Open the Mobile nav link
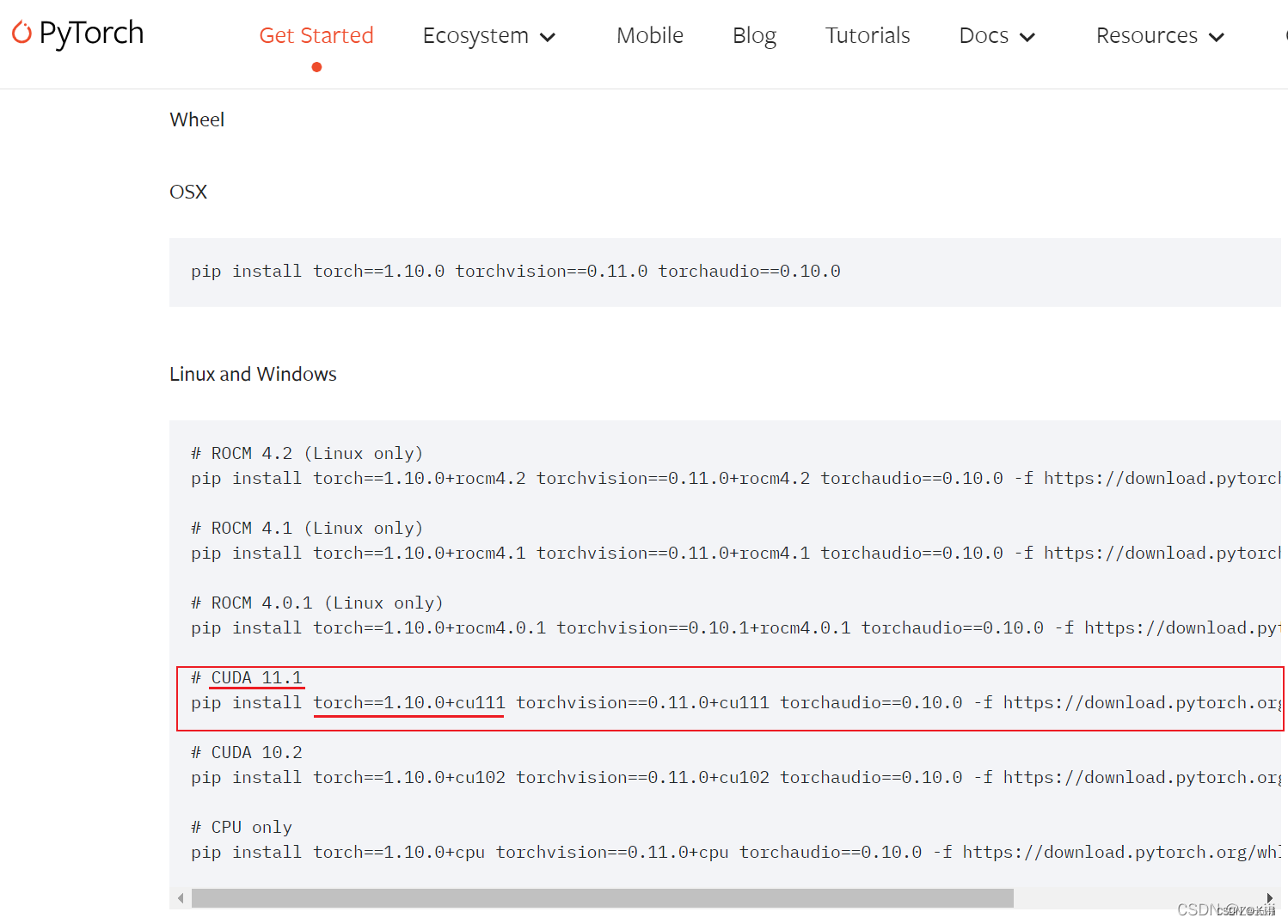 click(x=650, y=35)
